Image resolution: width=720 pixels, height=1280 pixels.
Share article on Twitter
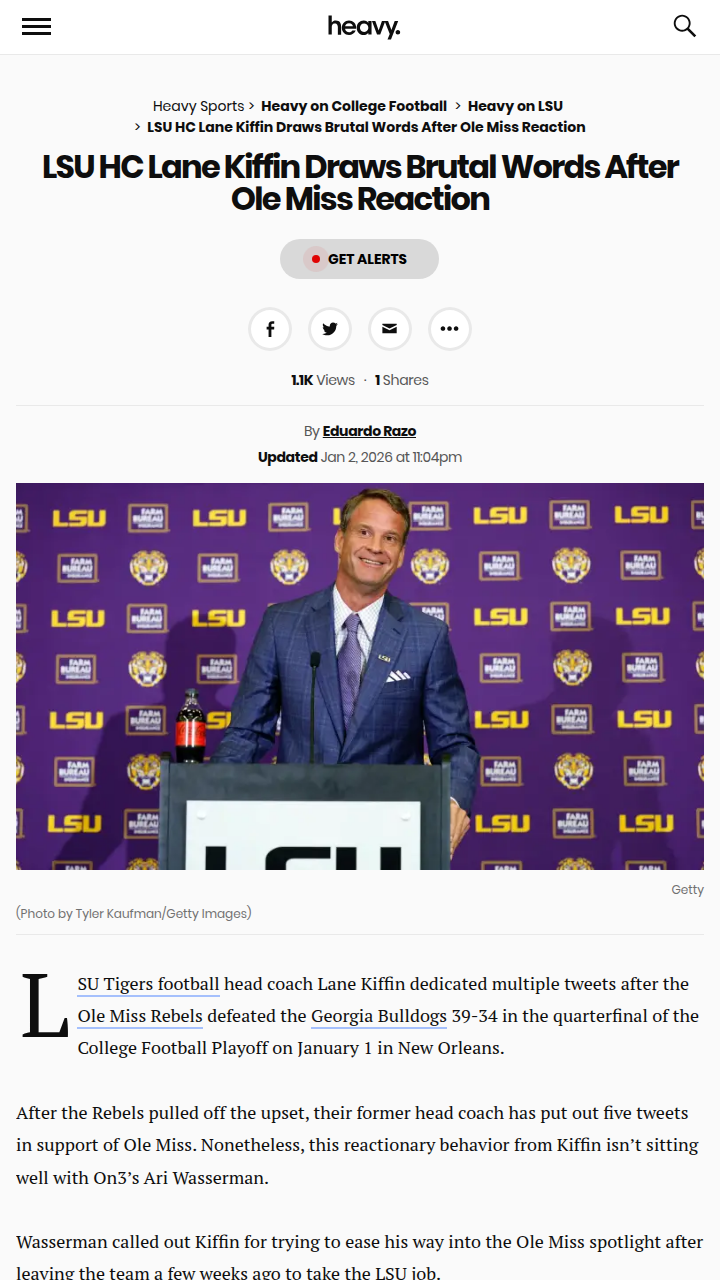[x=330, y=329]
